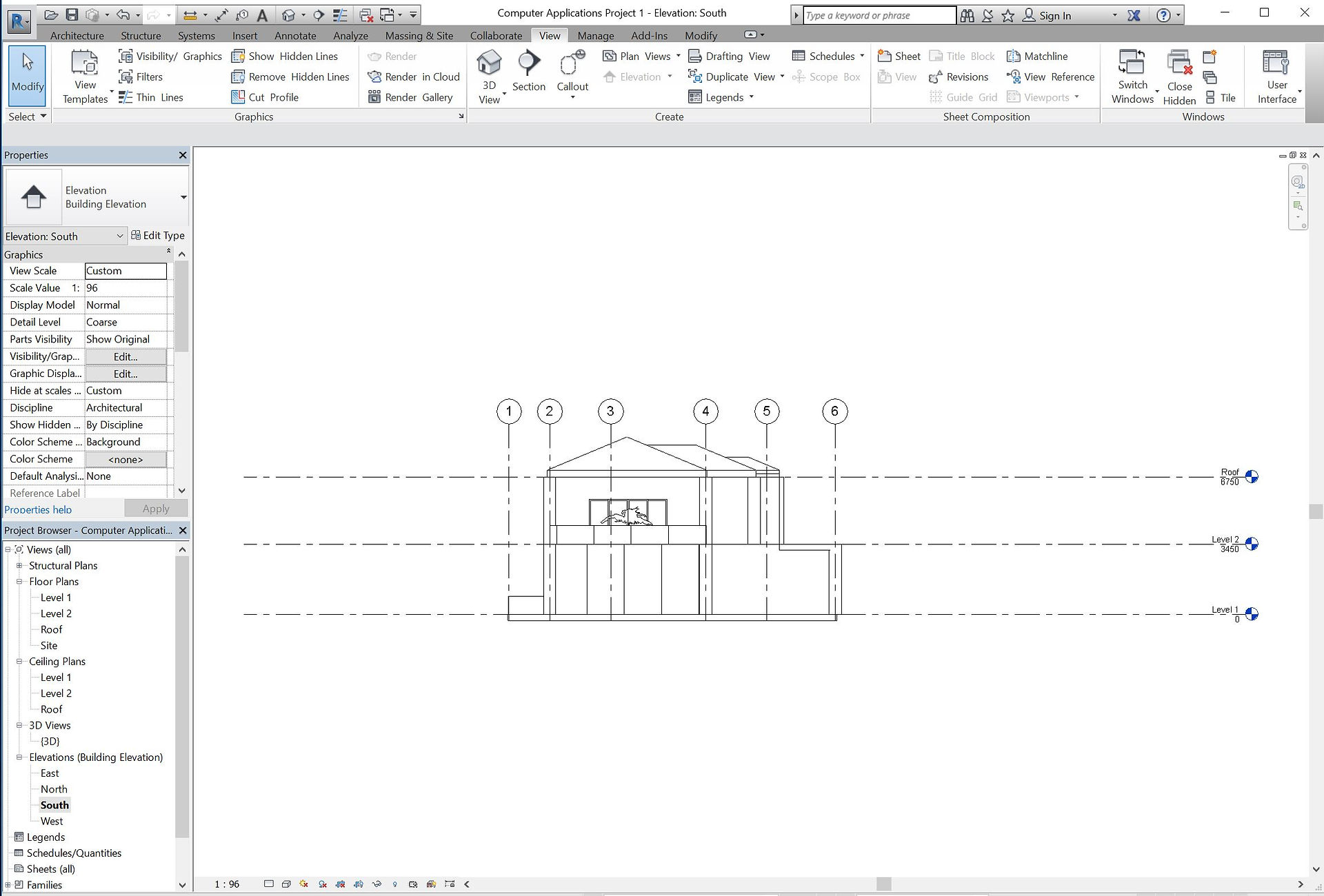Toggle Show Hidden Lines in ribbon
1324x896 pixels.
tap(285, 57)
